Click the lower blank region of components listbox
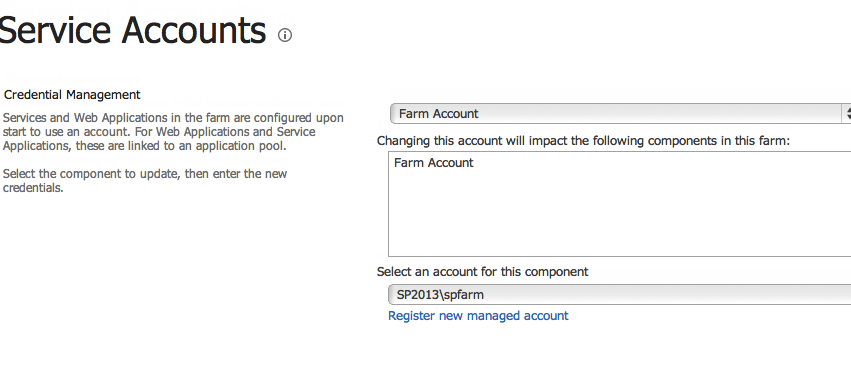 (619, 234)
